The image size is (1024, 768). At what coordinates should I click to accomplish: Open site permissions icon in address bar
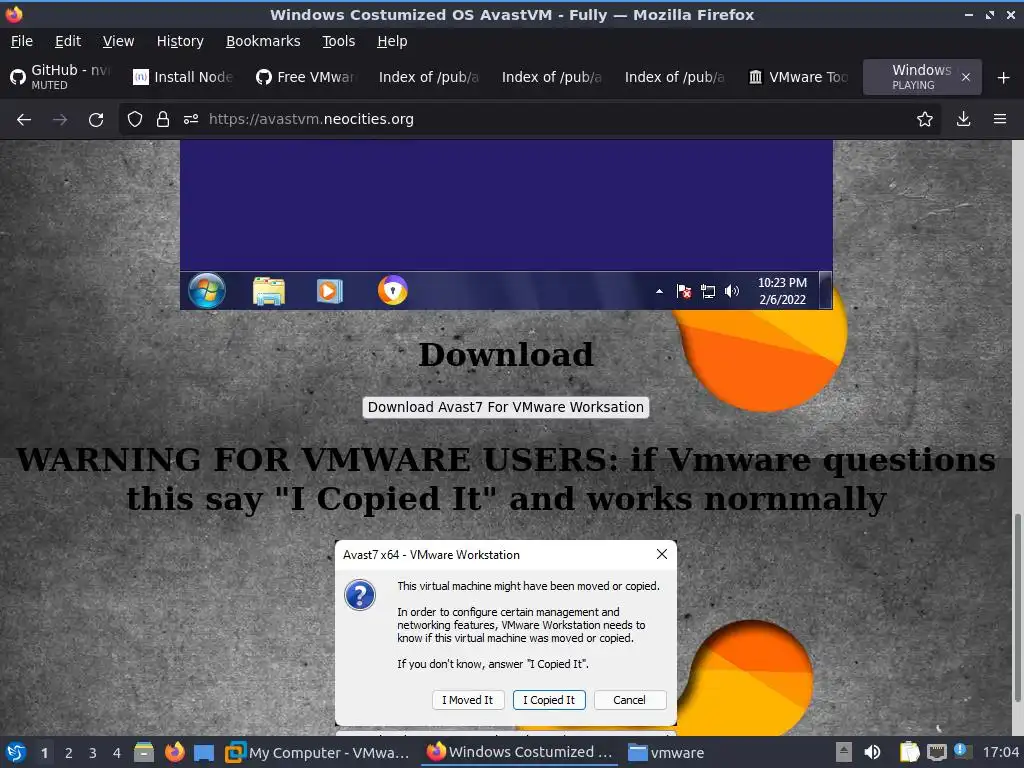191,120
